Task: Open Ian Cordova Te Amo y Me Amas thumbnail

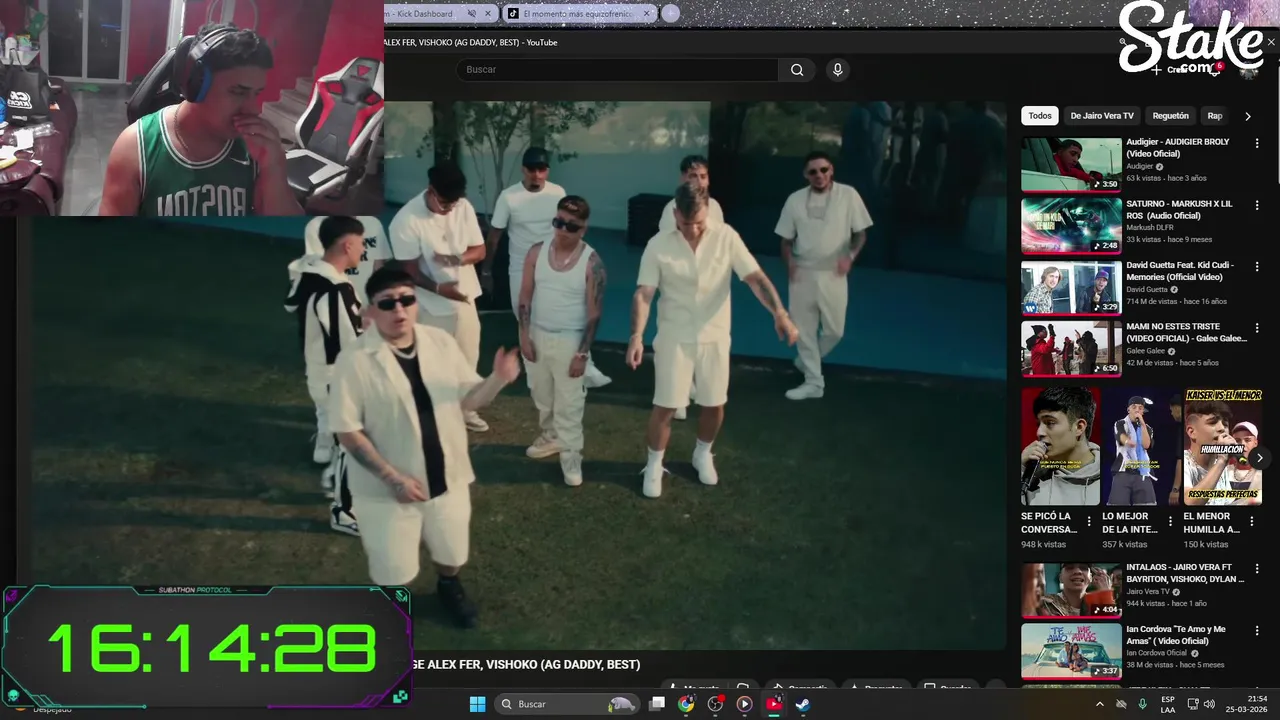Action: click(x=1071, y=651)
